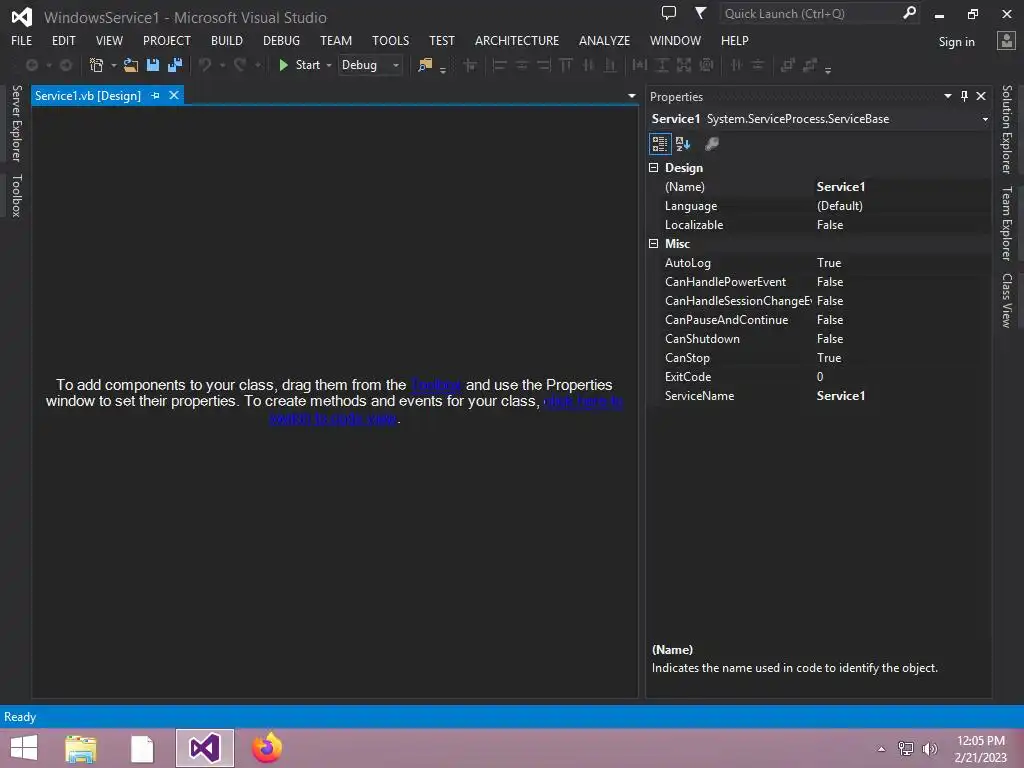This screenshot has width=1024, height=768.
Task: Open the WINDOW menu
Action: pyautogui.click(x=675, y=40)
